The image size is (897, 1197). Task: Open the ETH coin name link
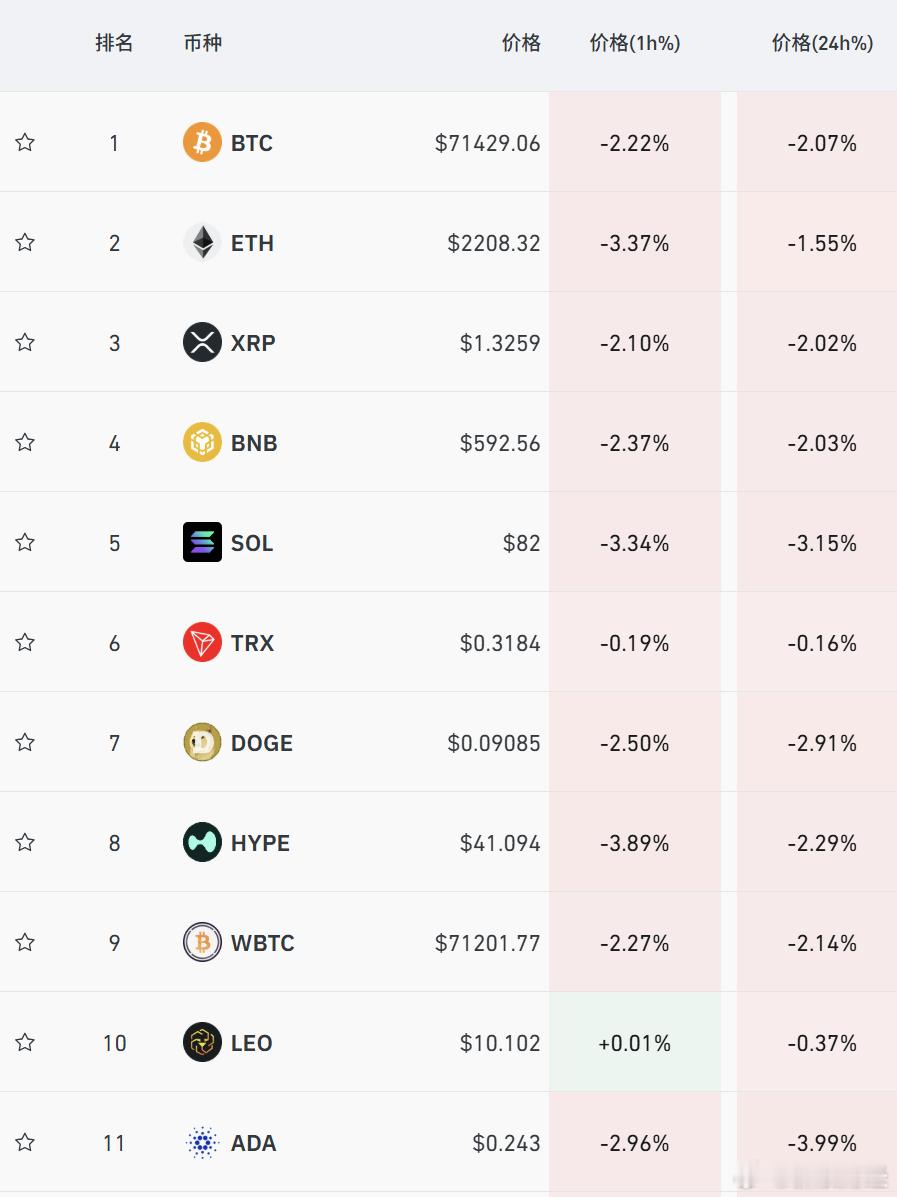(x=252, y=243)
